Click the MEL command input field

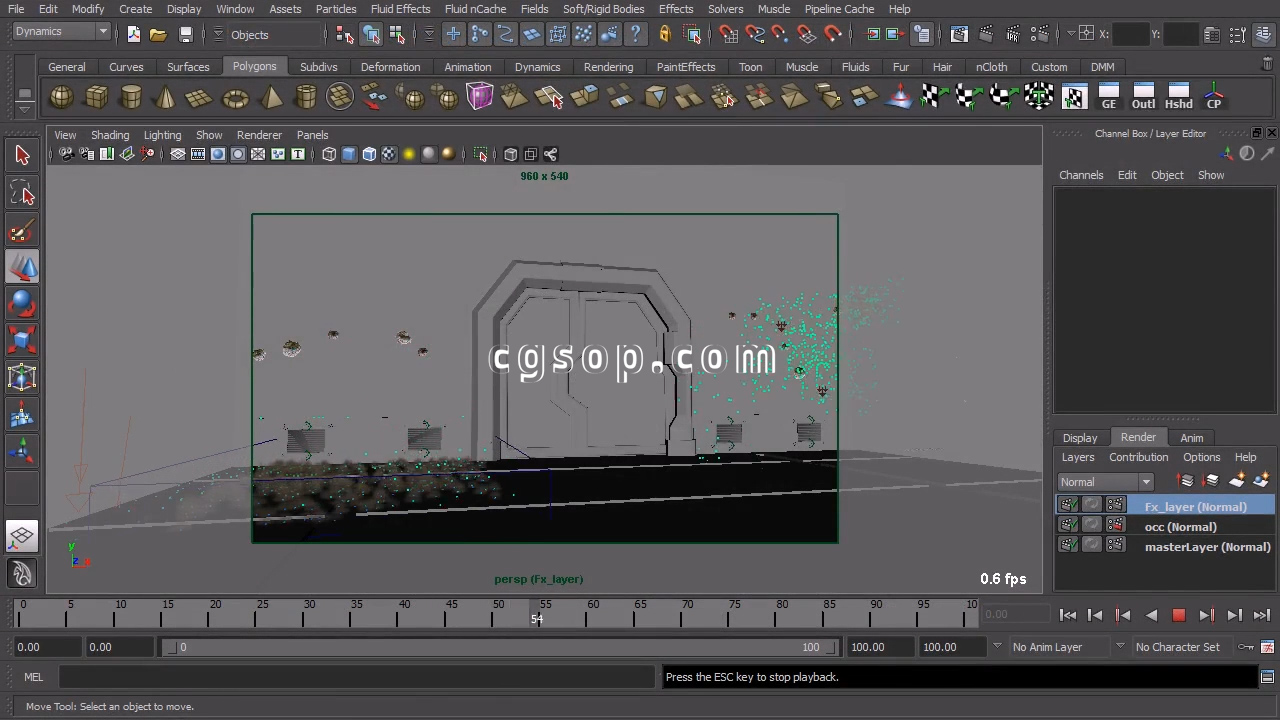355,677
